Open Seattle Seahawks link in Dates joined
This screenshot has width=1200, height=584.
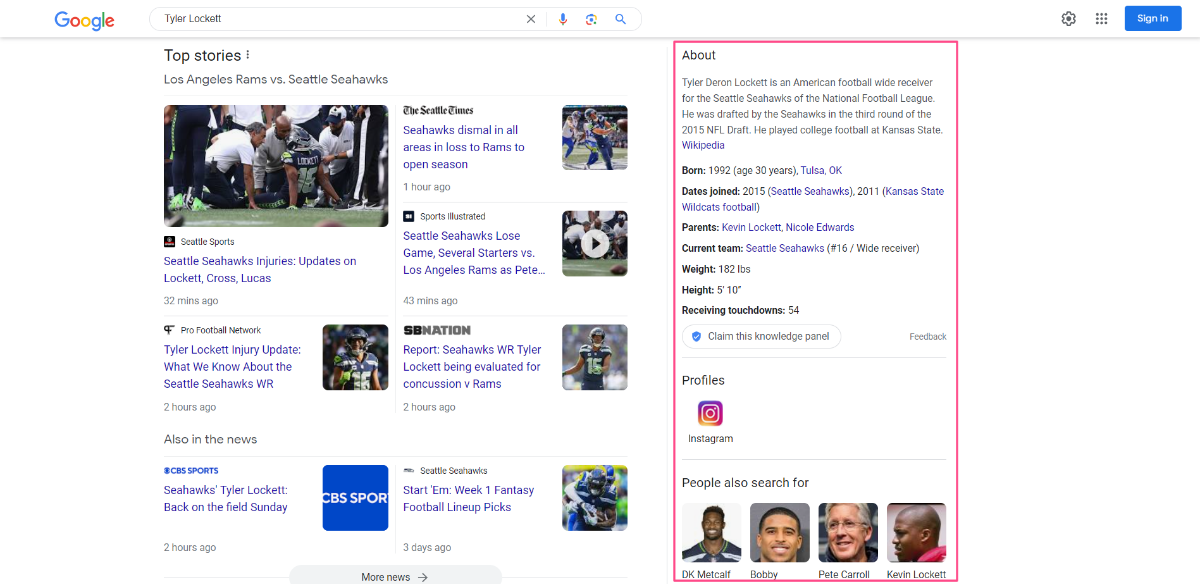click(810, 191)
